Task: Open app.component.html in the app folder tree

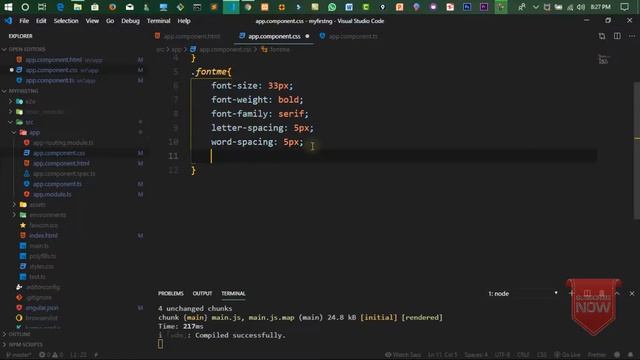Action: tap(61, 163)
